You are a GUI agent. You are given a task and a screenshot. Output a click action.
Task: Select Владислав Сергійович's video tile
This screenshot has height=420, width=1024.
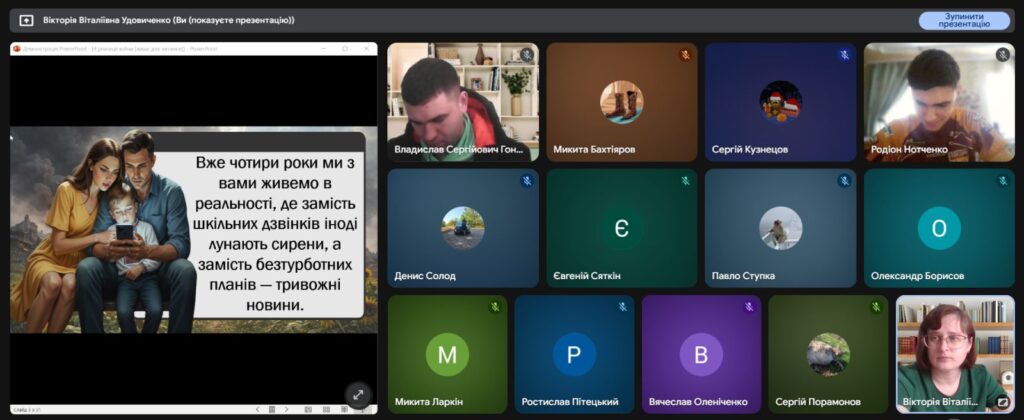(x=462, y=101)
